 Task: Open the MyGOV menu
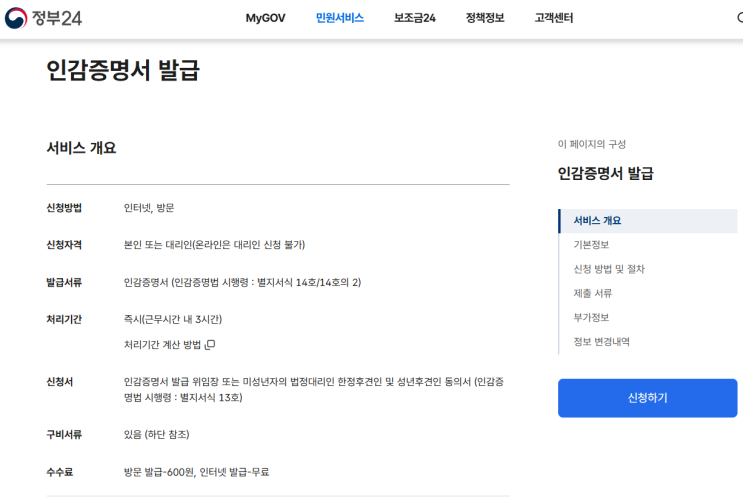(x=265, y=18)
